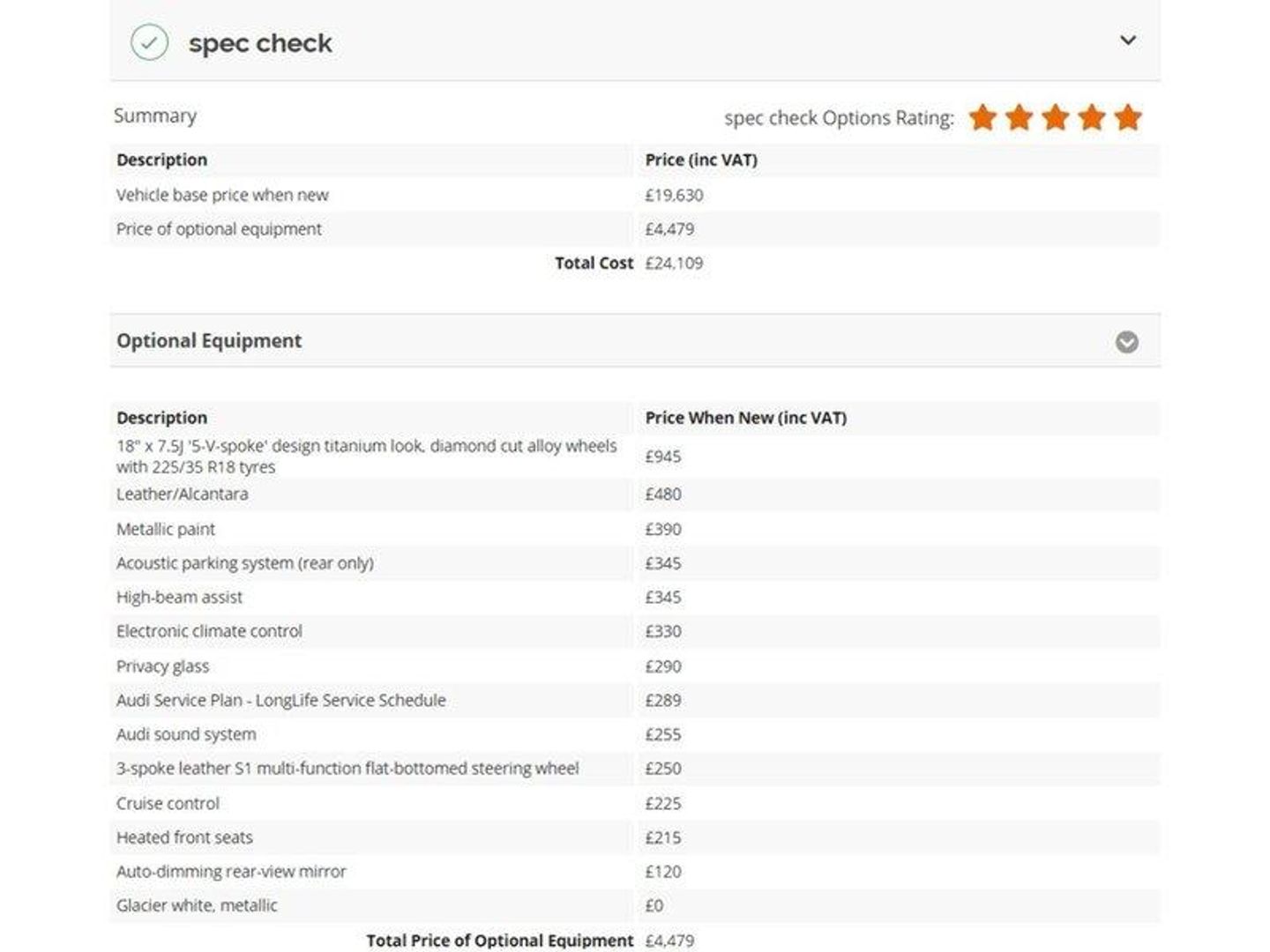Screen dimensions: 1270x952
Task: Click the Leather/Alcantara equipment row
Action: [635, 495]
